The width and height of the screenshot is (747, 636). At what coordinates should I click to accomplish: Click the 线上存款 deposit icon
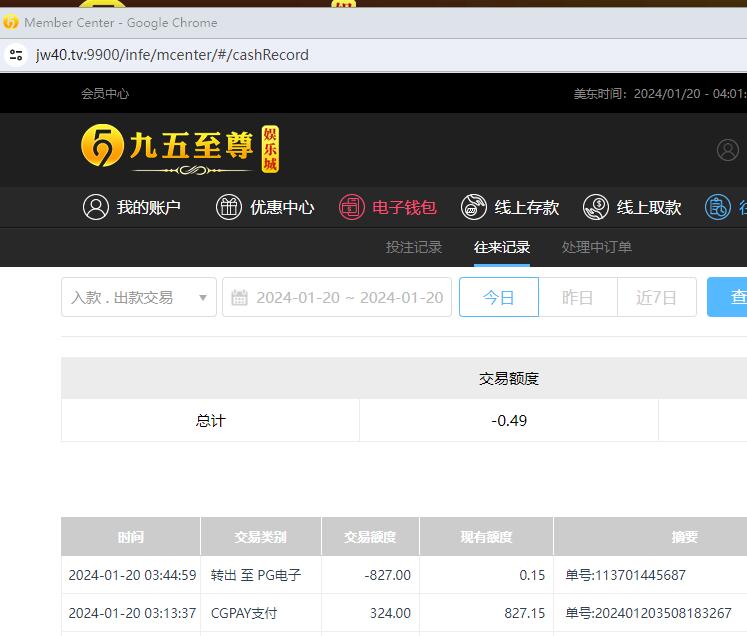(x=474, y=207)
